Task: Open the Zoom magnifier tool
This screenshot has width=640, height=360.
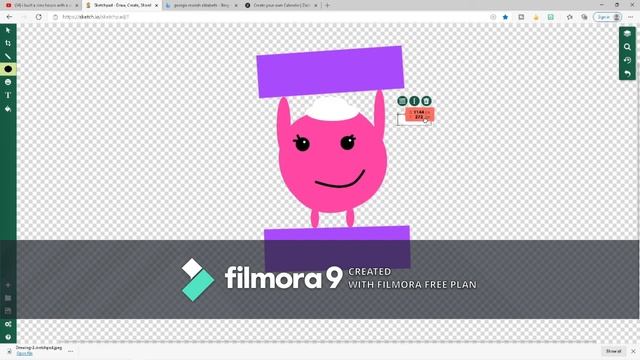Action: coord(627,47)
